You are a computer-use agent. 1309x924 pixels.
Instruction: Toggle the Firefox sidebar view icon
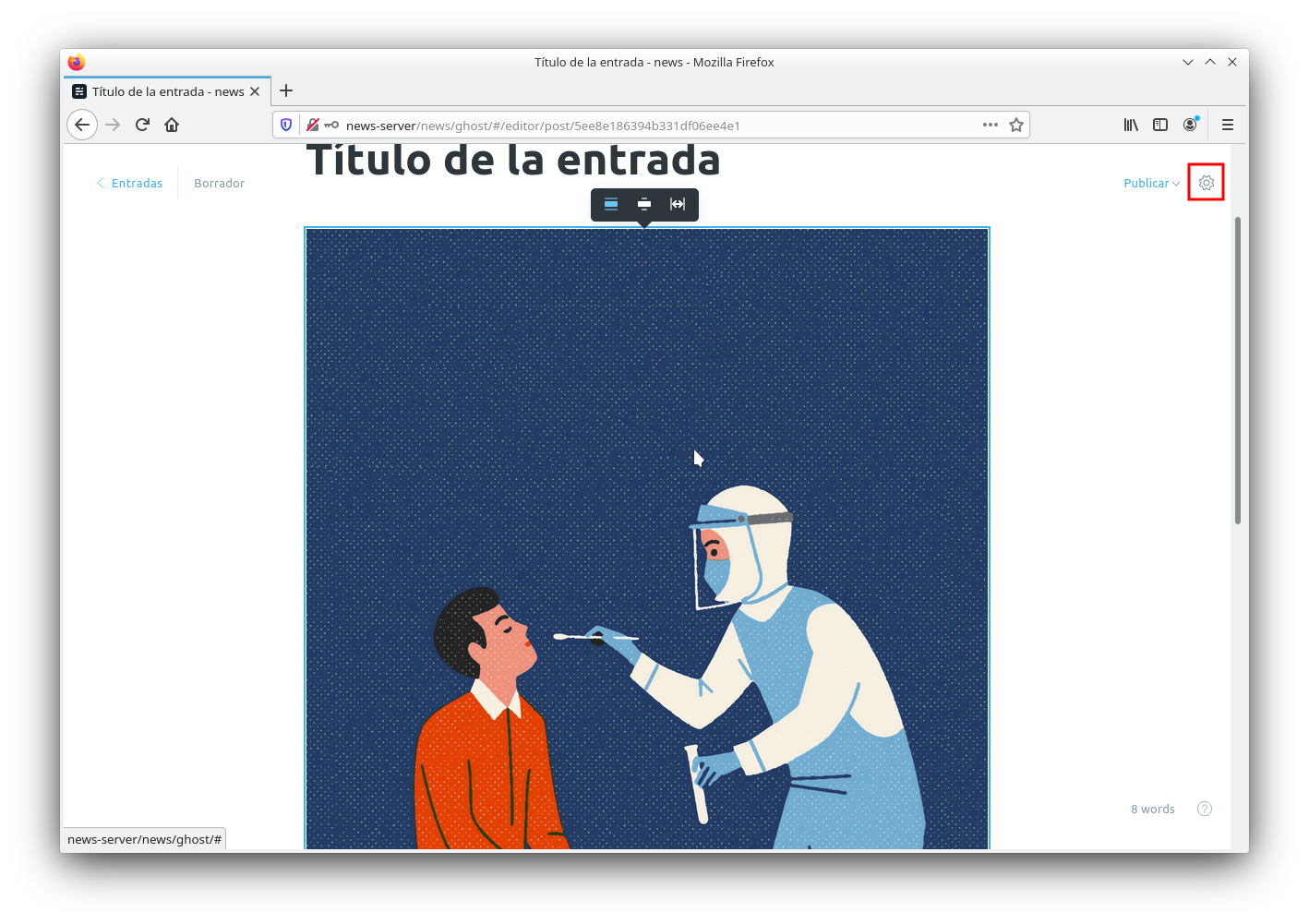click(1160, 125)
